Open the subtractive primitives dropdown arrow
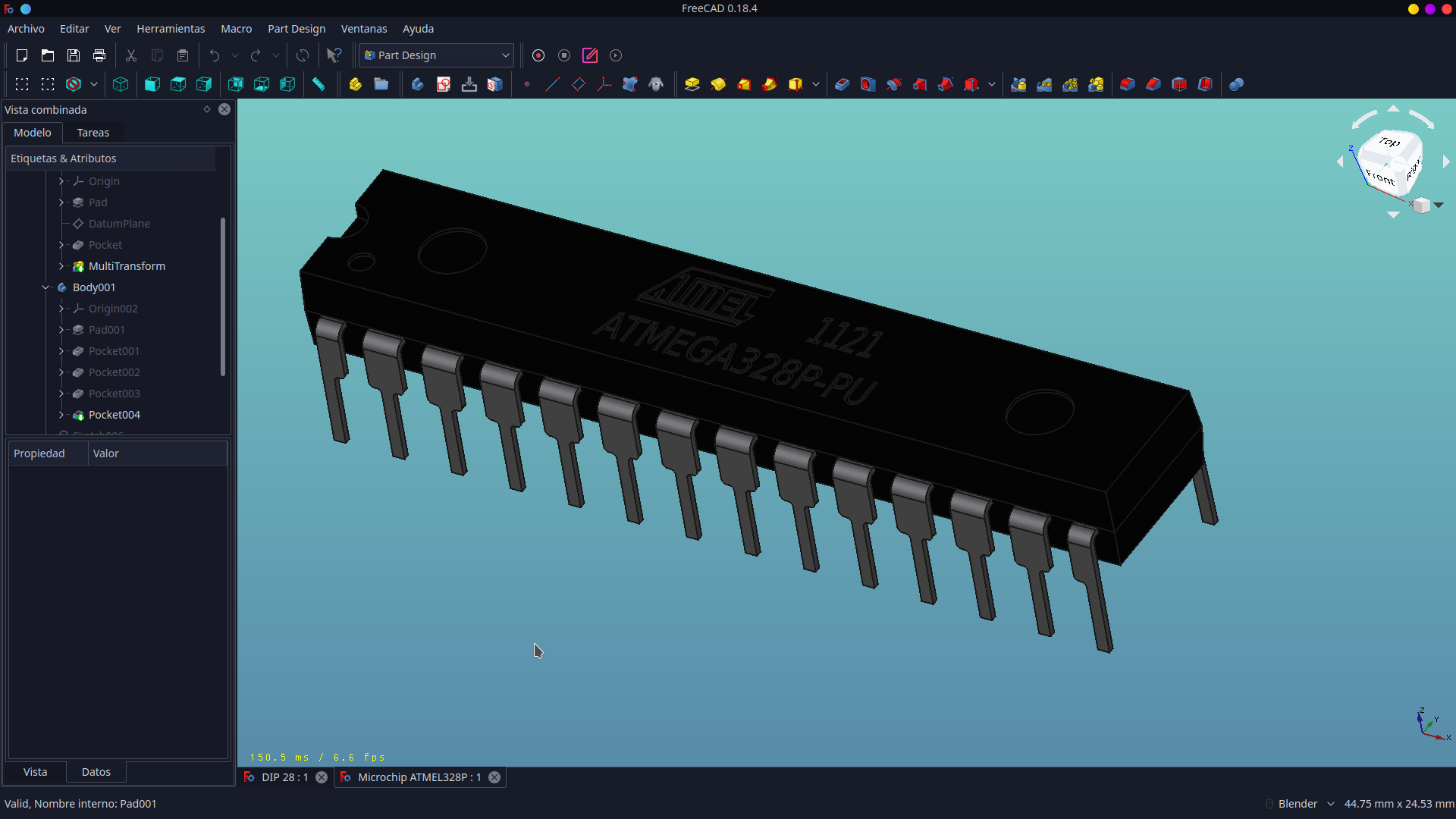Image resolution: width=1456 pixels, height=819 pixels. click(992, 84)
